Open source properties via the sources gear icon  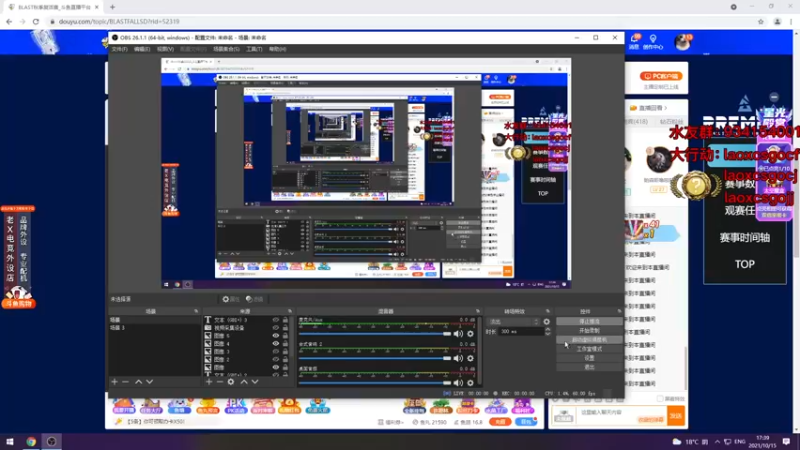231,382
